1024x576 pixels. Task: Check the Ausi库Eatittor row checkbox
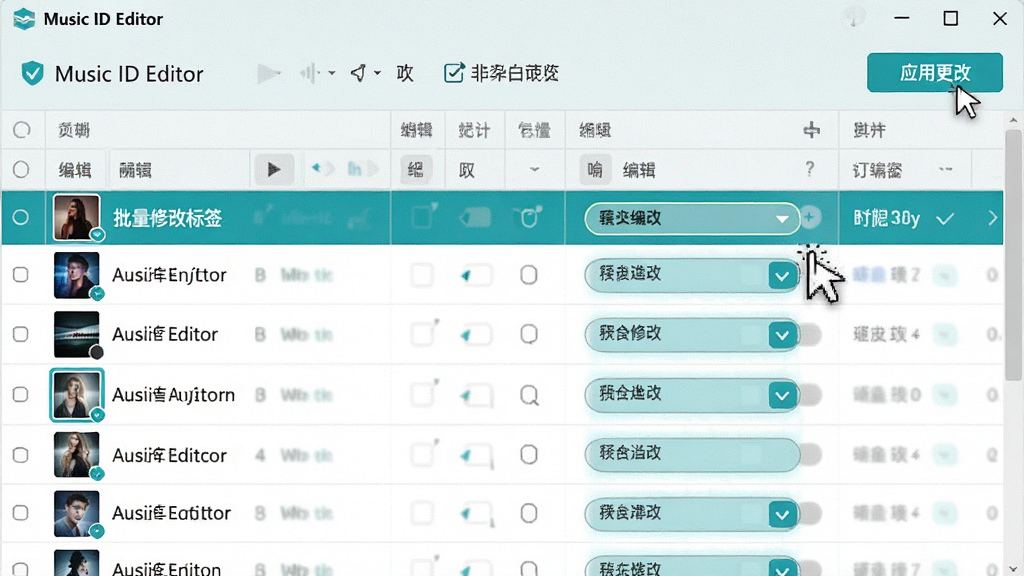click(x=21, y=513)
